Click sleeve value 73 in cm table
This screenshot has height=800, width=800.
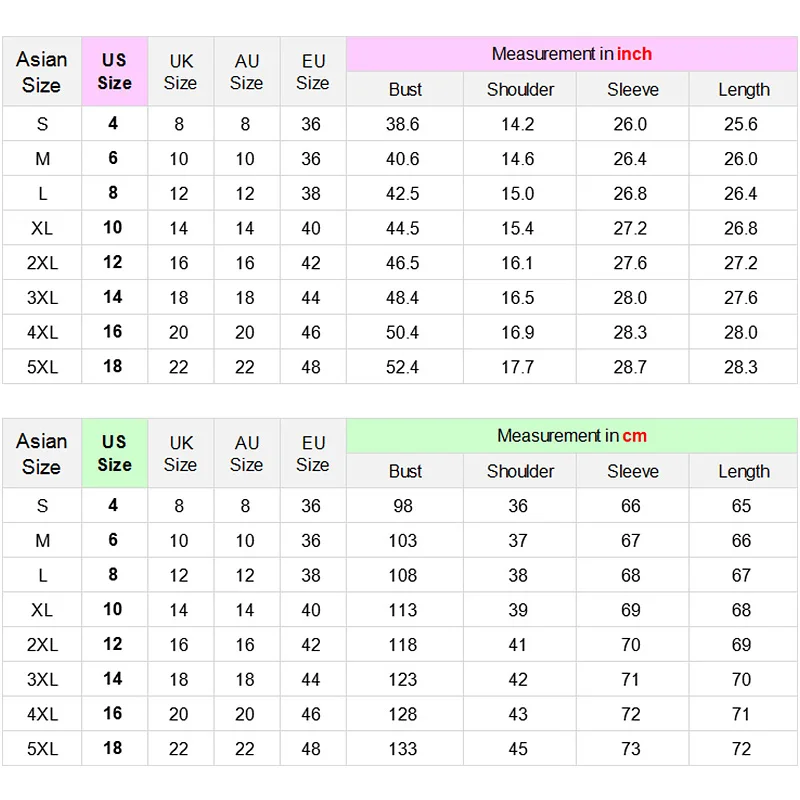pos(630,749)
